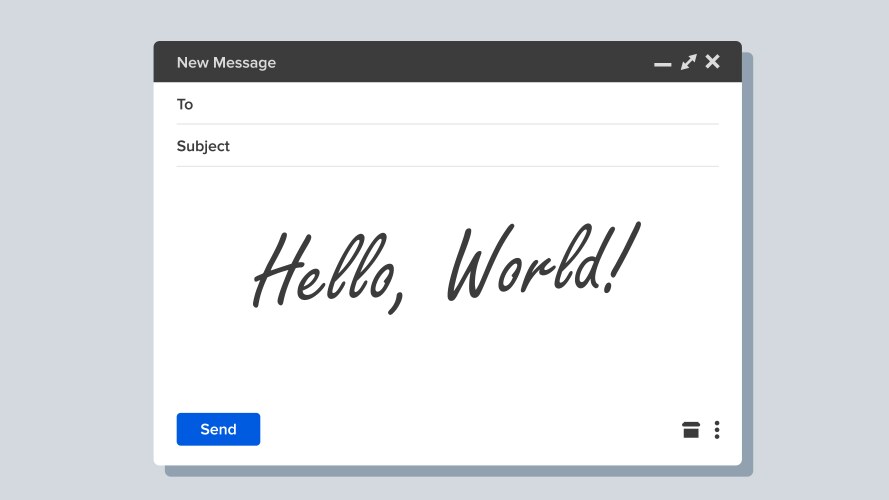Click the blank space between Send and archive

pos(470,430)
